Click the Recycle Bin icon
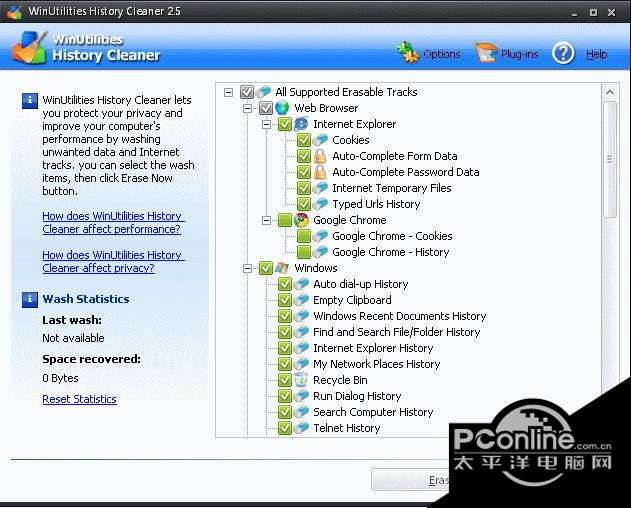Image resolution: width=631 pixels, height=508 pixels. pos(301,380)
